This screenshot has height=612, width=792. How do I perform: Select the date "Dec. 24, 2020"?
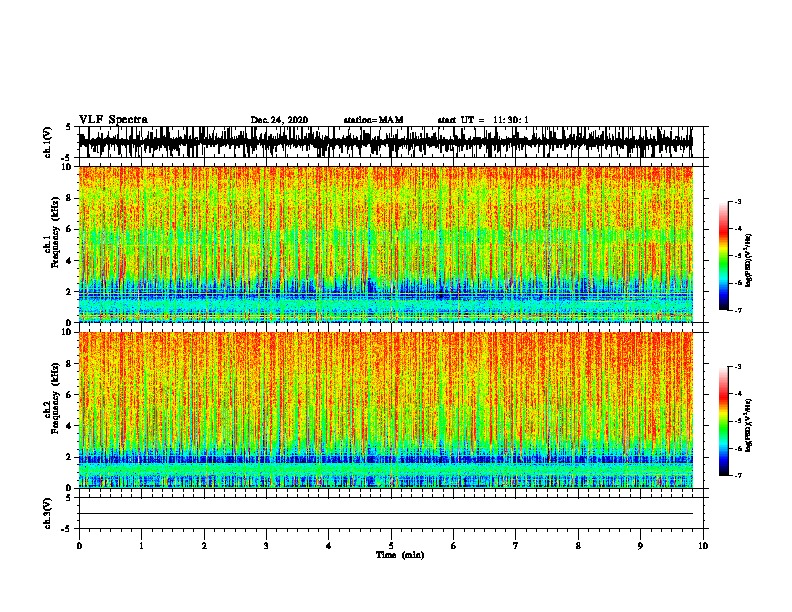[279, 120]
